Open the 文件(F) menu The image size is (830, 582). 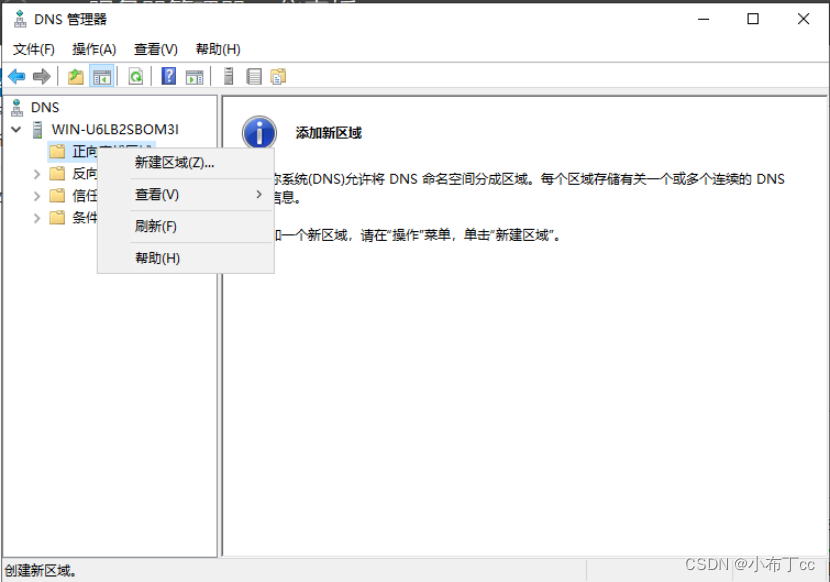click(x=34, y=49)
